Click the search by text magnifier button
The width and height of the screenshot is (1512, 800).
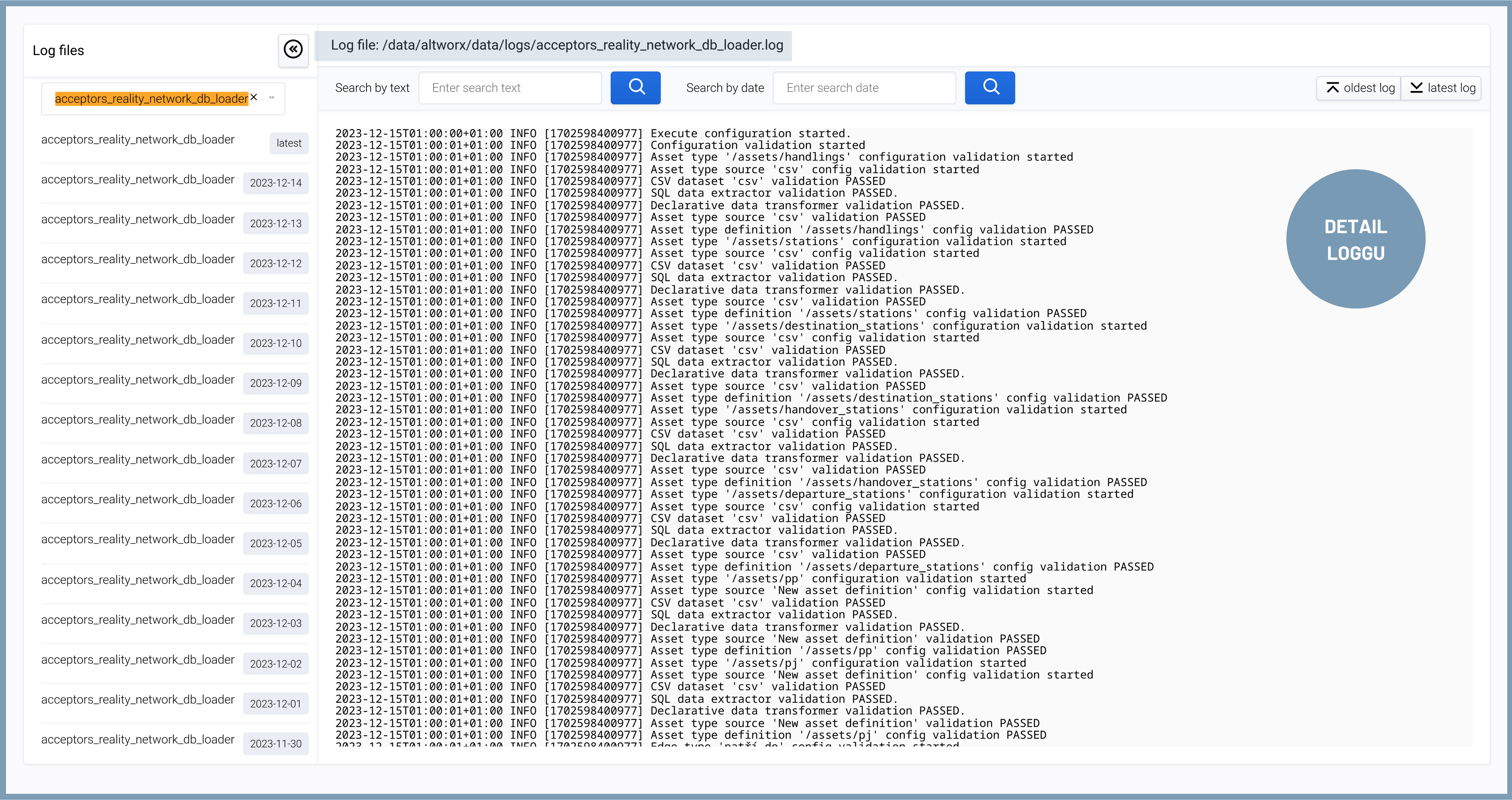(636, 88)
